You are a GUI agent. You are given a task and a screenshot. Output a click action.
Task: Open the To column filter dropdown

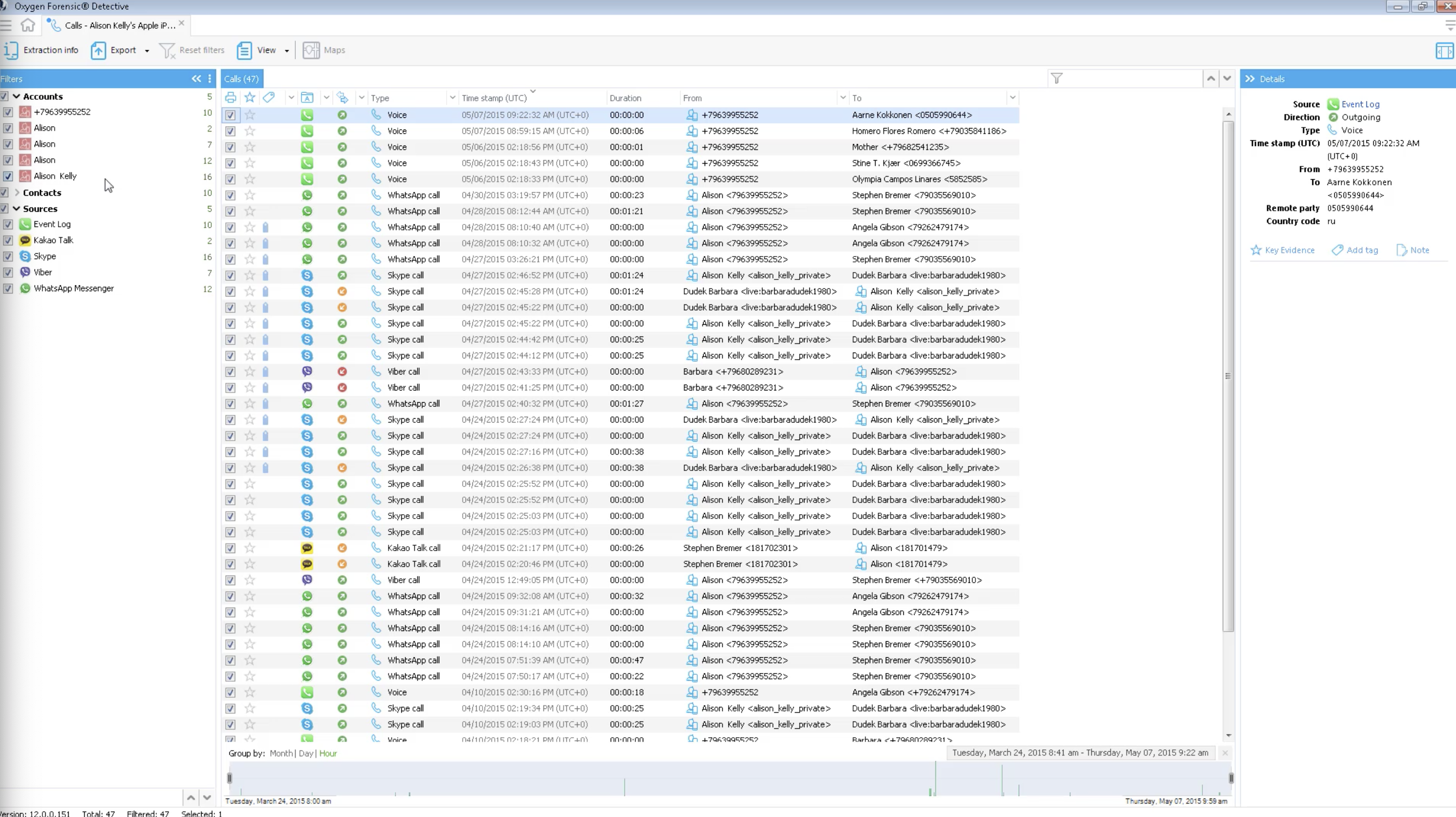[1012, 98]
